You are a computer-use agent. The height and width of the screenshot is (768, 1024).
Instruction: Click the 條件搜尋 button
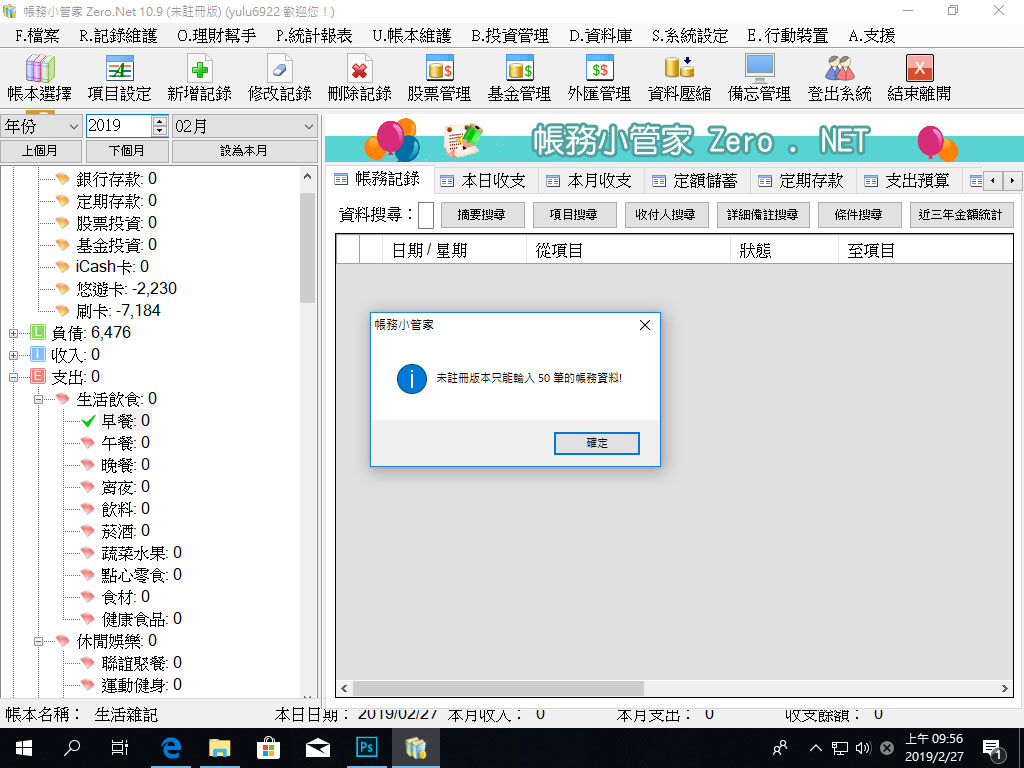click(x=859, y=215)
